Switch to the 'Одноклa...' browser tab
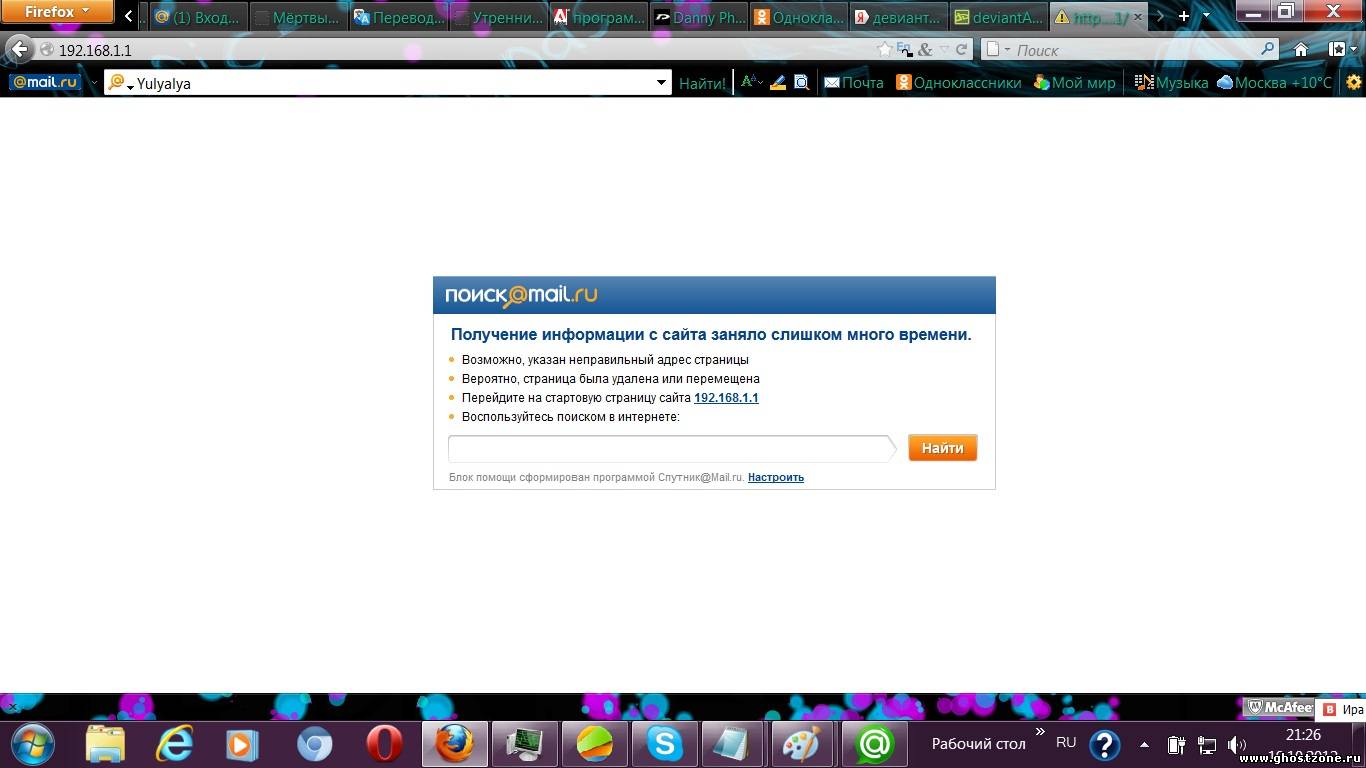Image resolution: width=1366 pixels, height=768 pixels. (x=797, y=17)
